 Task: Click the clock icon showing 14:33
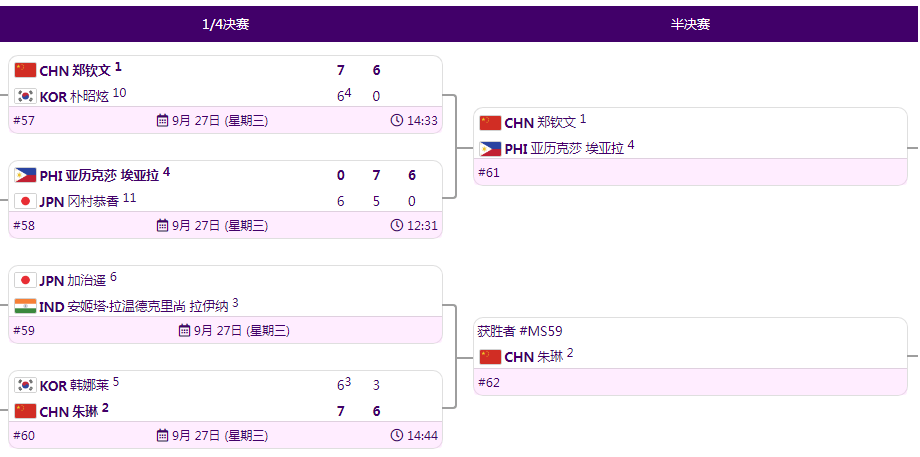[x=397, y=121]
